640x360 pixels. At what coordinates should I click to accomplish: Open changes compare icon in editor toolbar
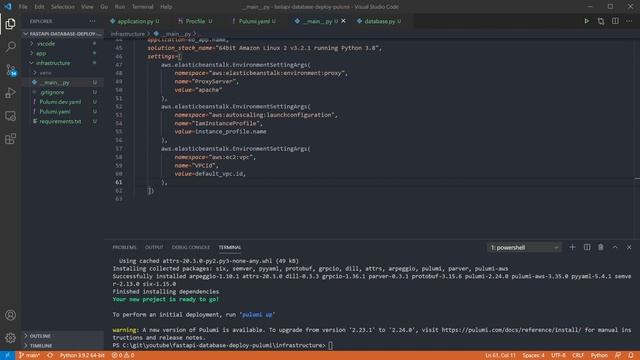(601, 21)
